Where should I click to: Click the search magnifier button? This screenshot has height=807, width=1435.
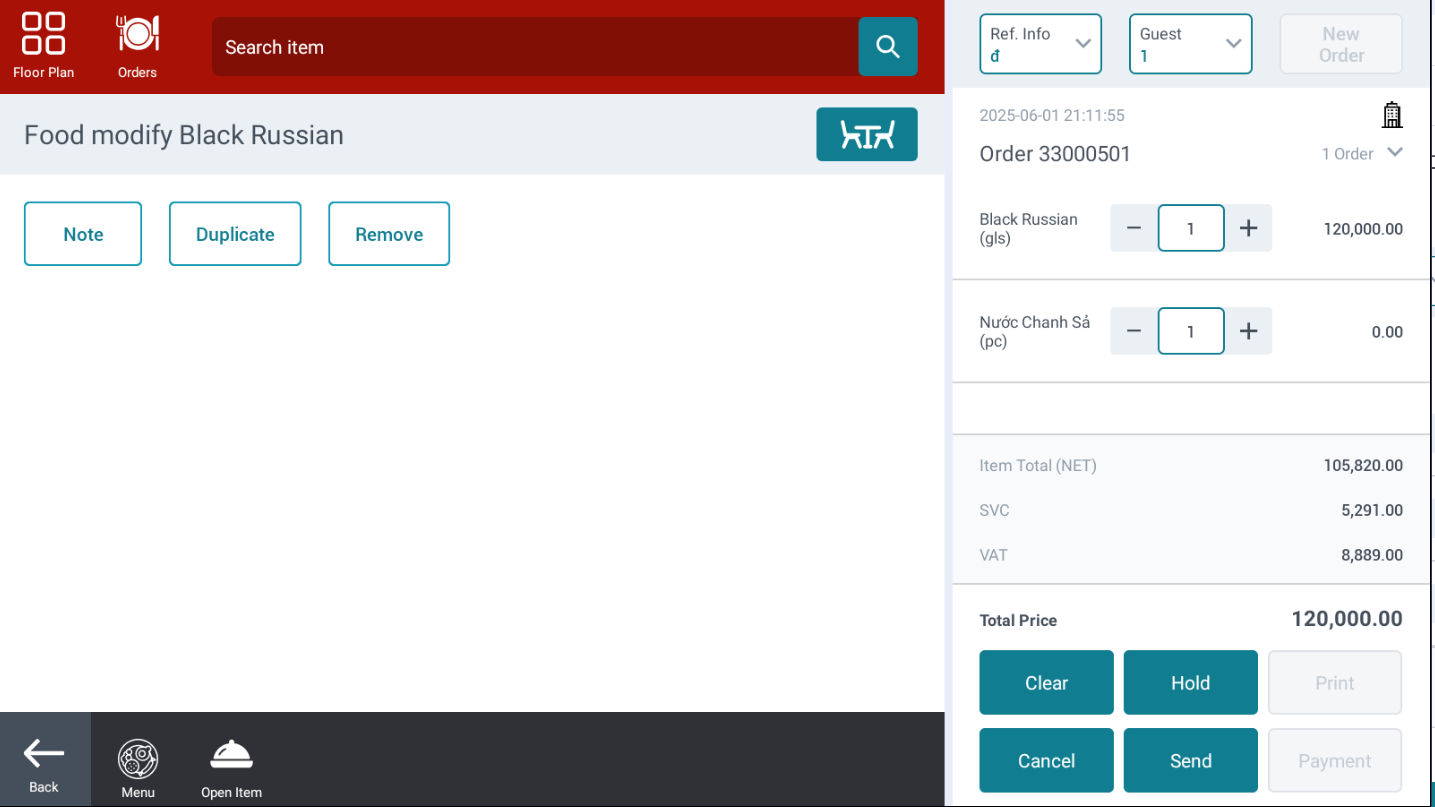888,46
